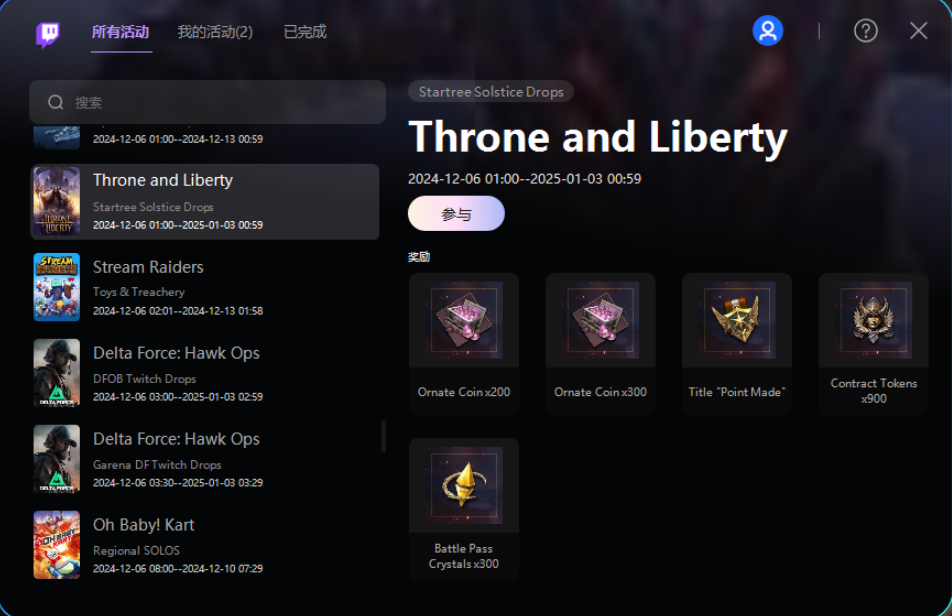Open the Oh Baby! Kart thumbnail
This screenshot has width=952, height=616.
point(56,545)
